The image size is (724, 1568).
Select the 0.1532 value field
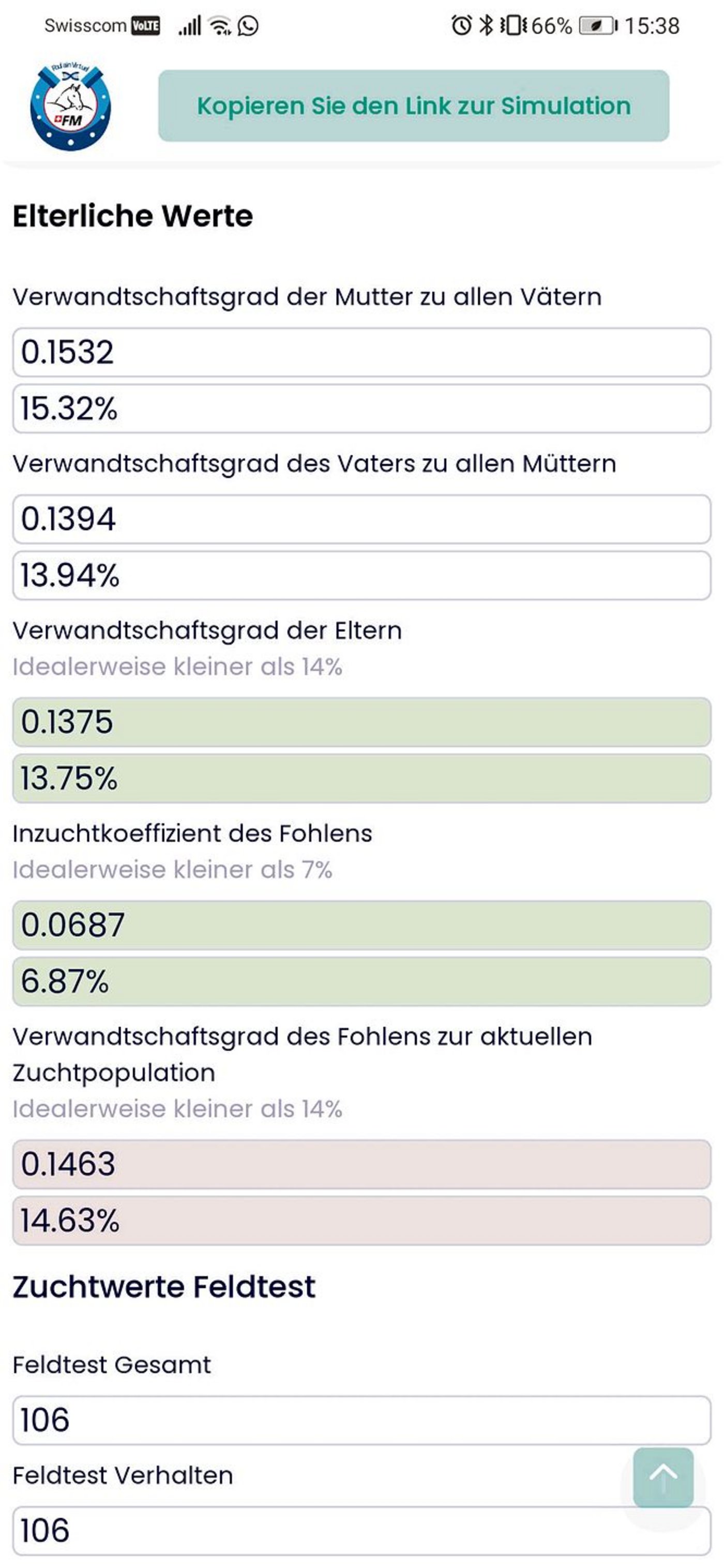click(361, 354)
